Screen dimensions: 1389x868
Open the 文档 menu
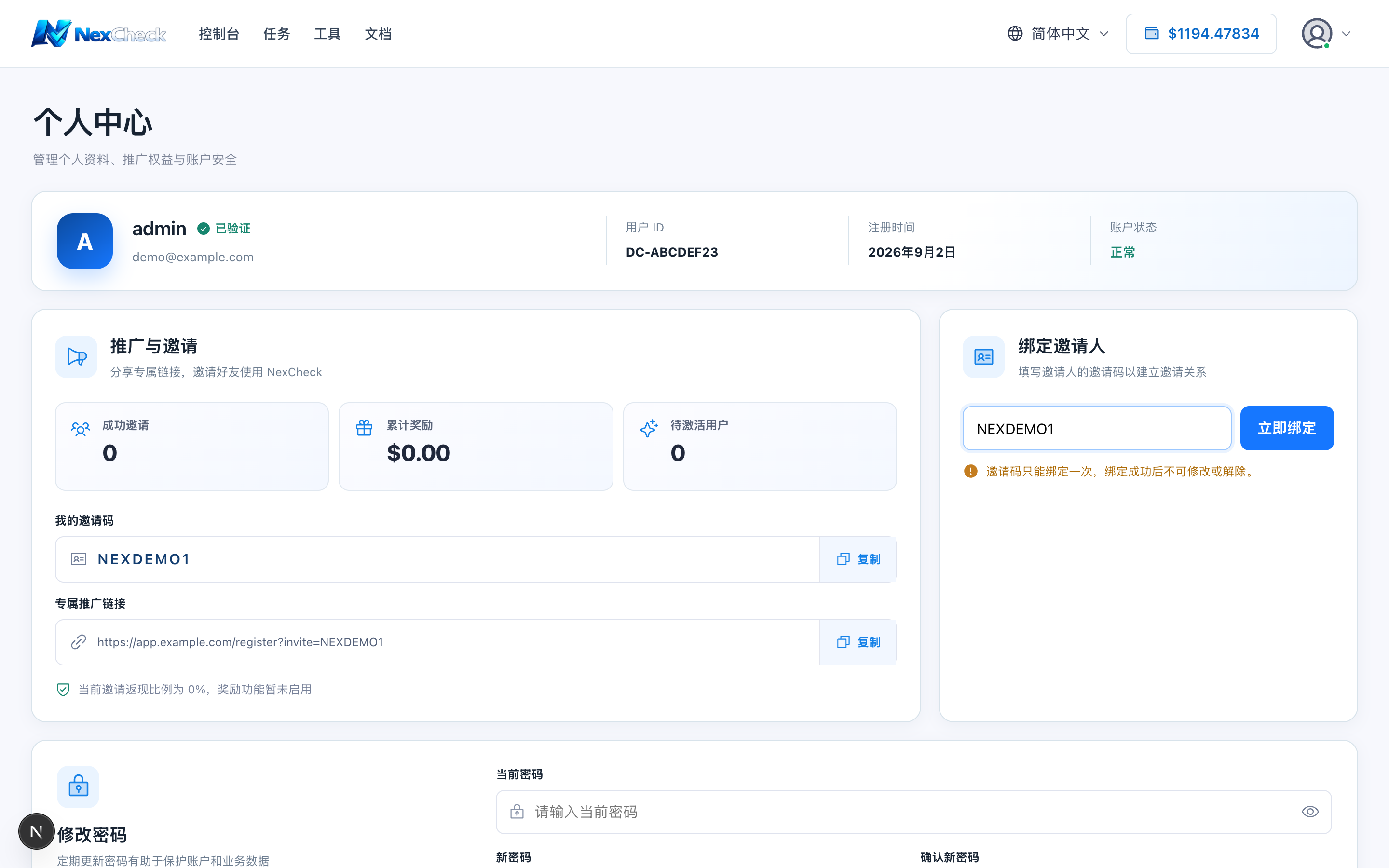tap(378, 34)
